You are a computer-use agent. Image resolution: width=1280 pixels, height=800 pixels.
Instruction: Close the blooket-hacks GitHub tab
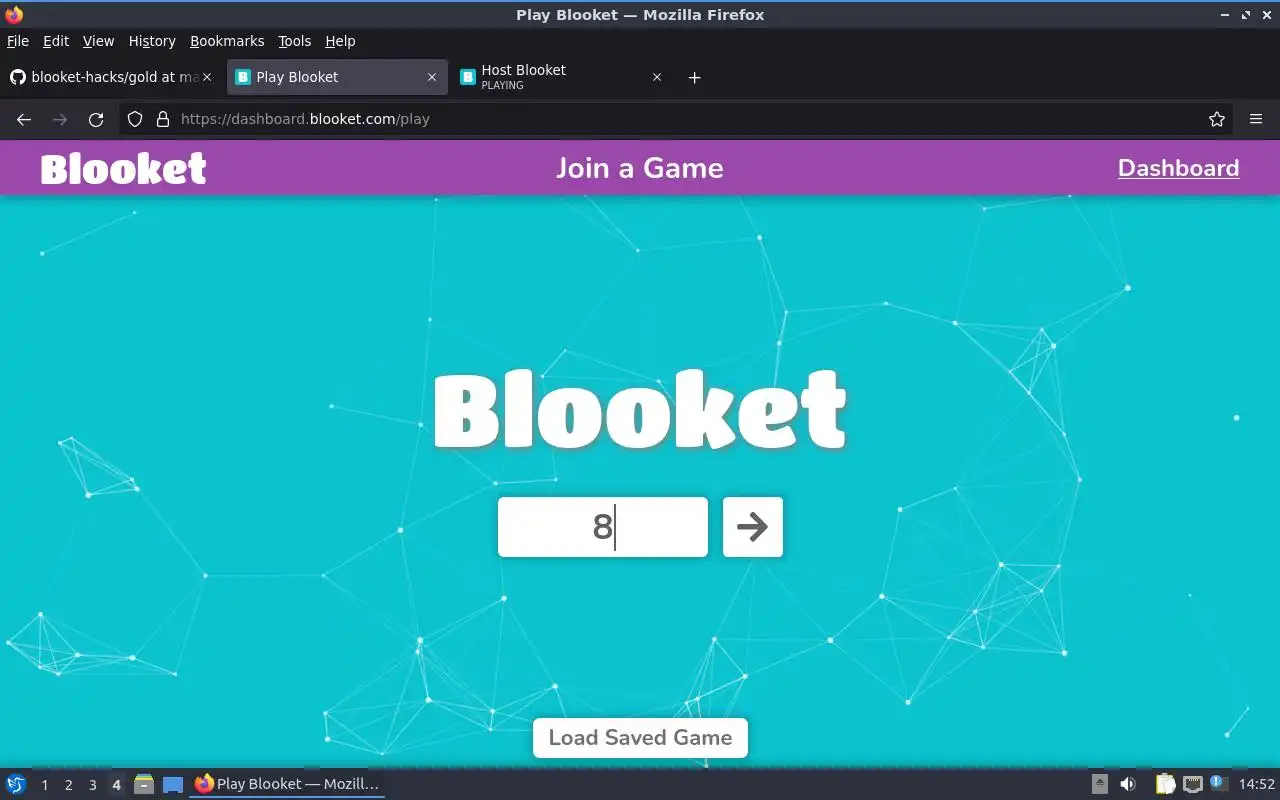point(207,77)
